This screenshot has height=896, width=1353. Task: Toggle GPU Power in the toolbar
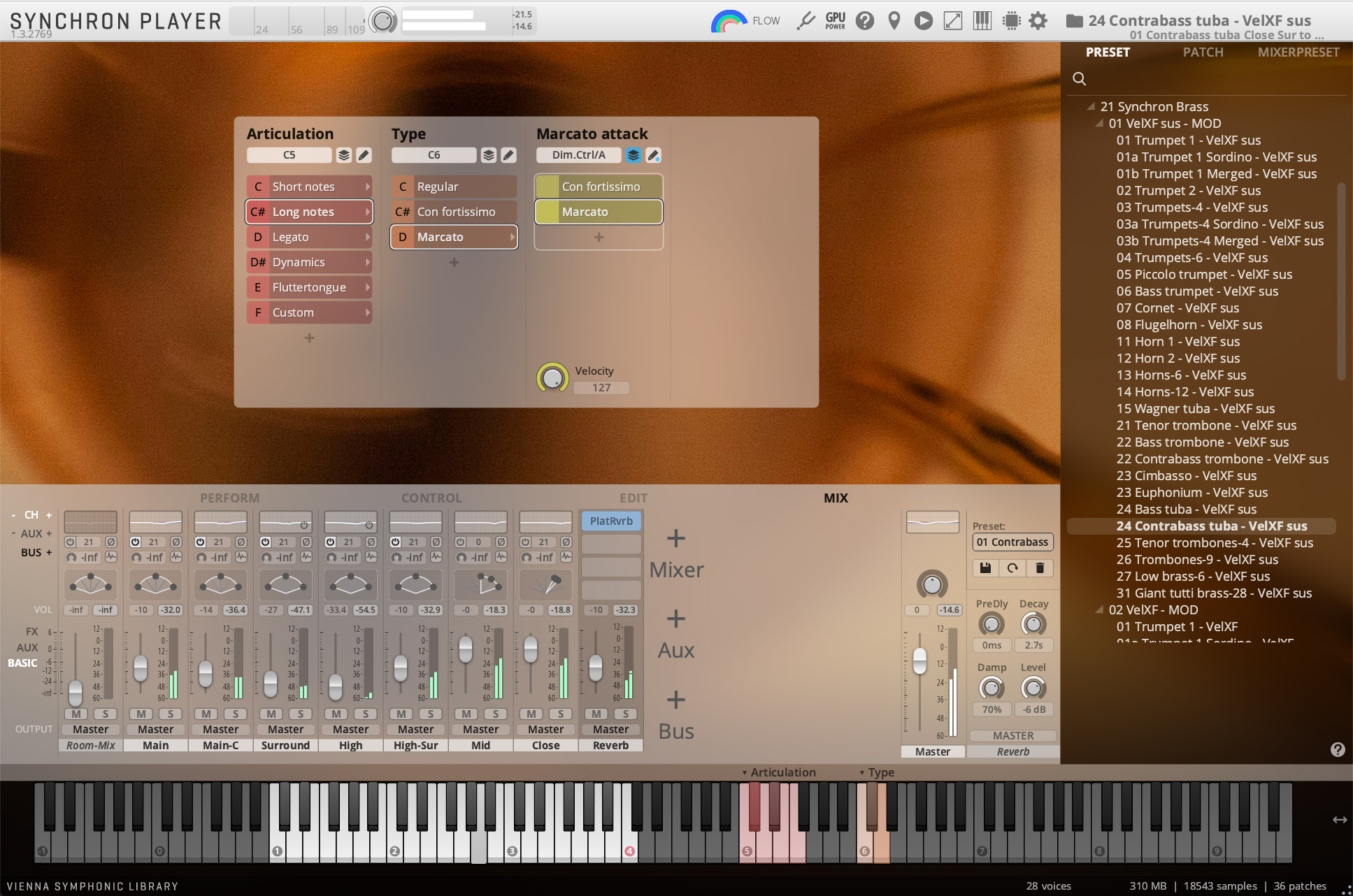pyautogui.click(x=835, y=21)
